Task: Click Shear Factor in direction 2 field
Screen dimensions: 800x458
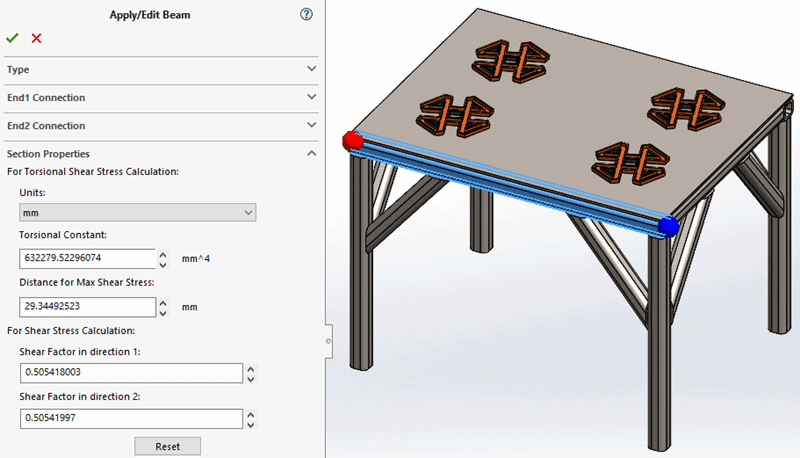Action: click(x=131, y=418)
